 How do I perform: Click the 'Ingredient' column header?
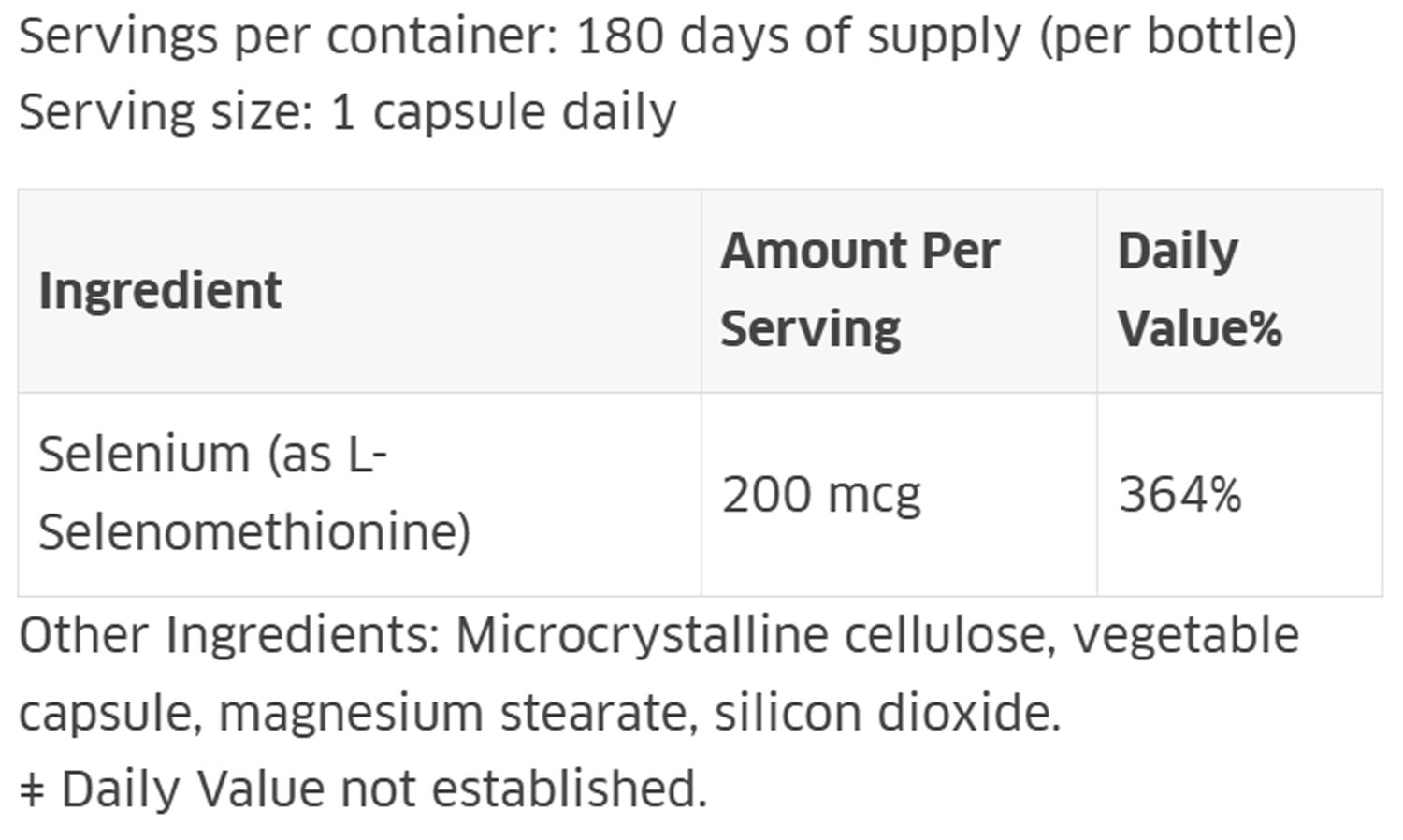(160, 290)
